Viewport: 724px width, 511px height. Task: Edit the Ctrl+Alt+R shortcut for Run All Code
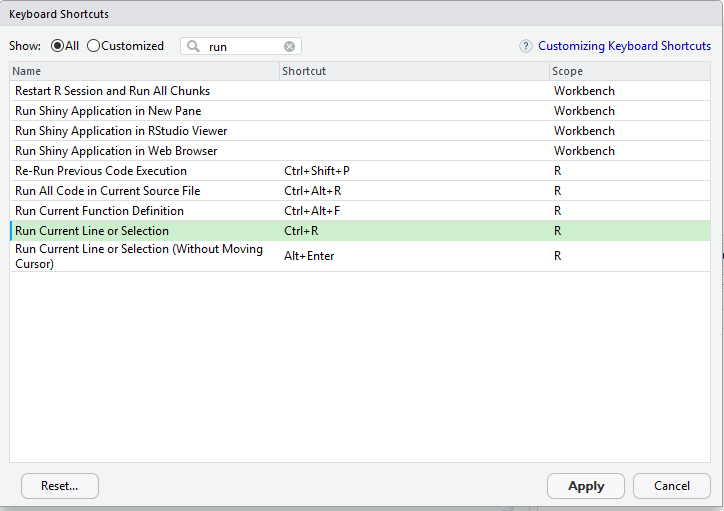point(313,191)
